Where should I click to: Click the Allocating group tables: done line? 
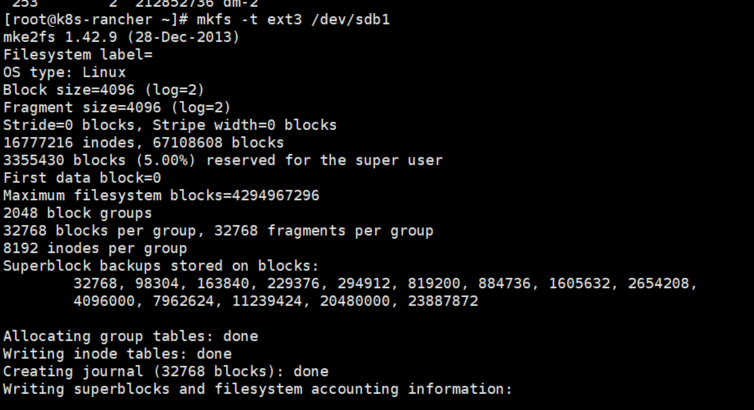coord(130,336)
